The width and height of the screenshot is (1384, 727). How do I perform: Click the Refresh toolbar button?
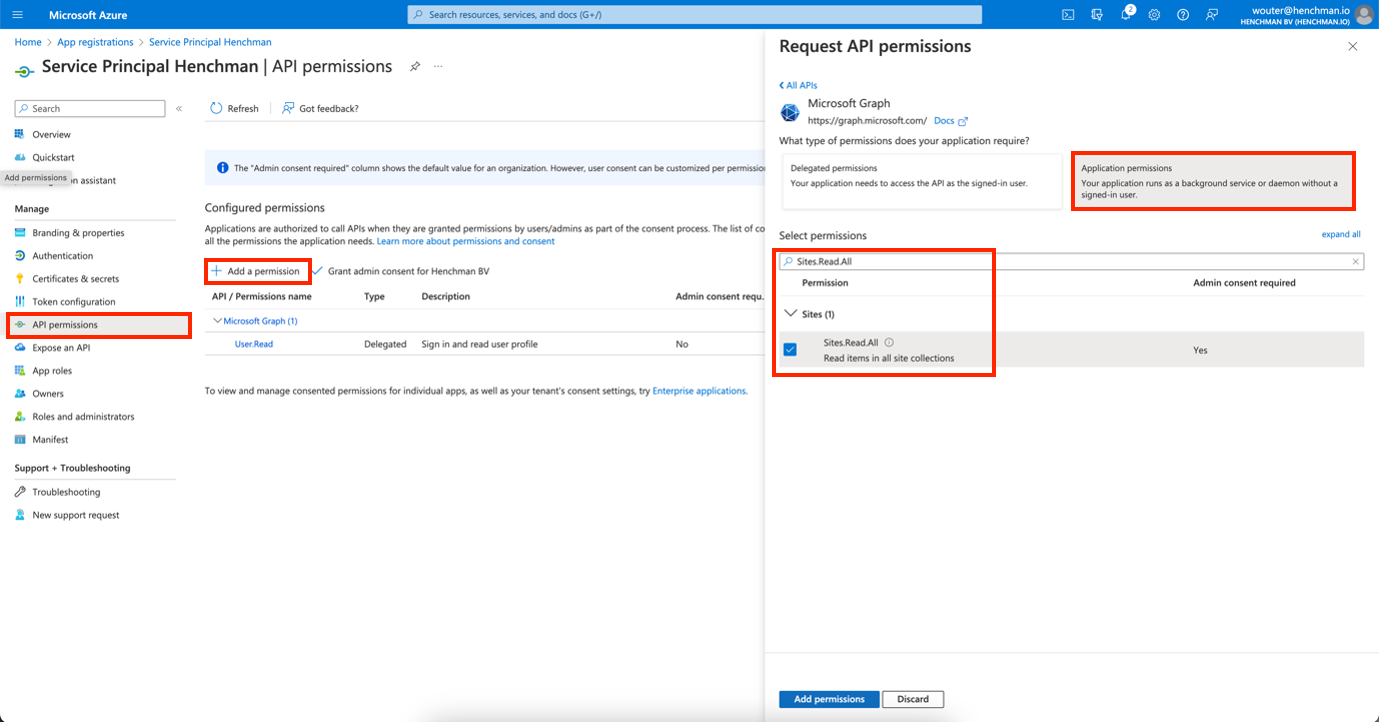pos(234,108)
